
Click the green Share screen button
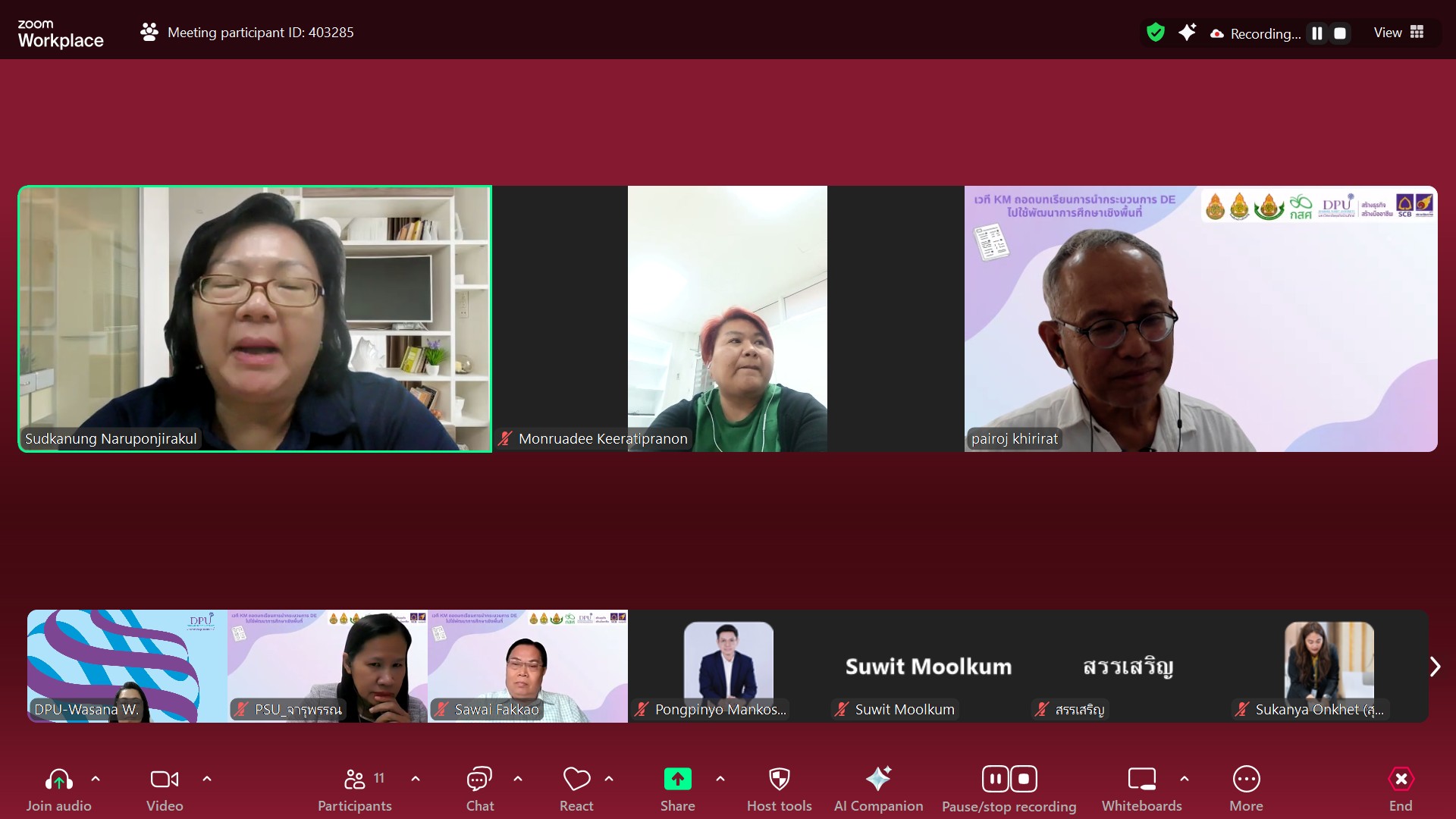(677, 780)
